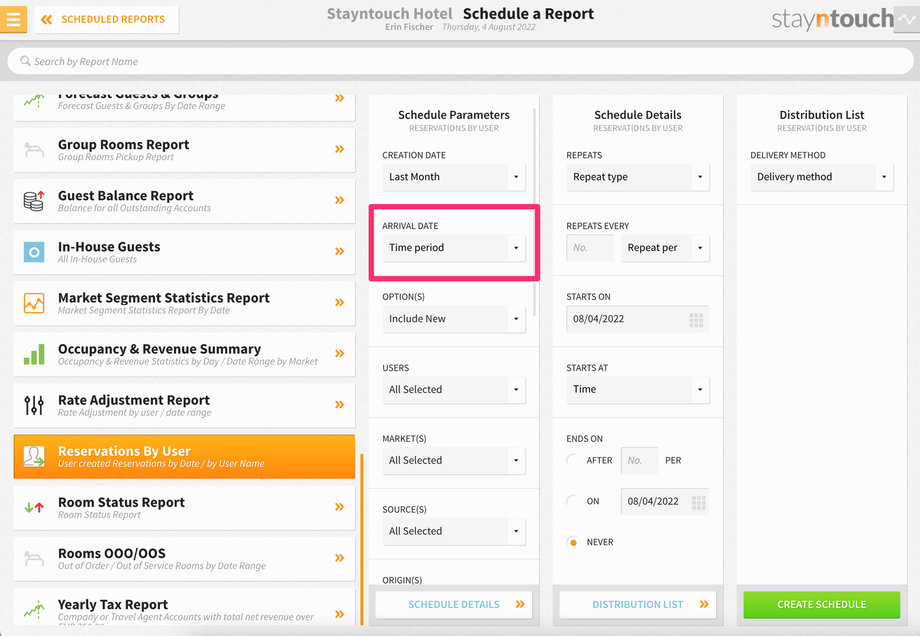
Task: Open Room Status Report chevron arrow
Action: (x=339, y=506)
